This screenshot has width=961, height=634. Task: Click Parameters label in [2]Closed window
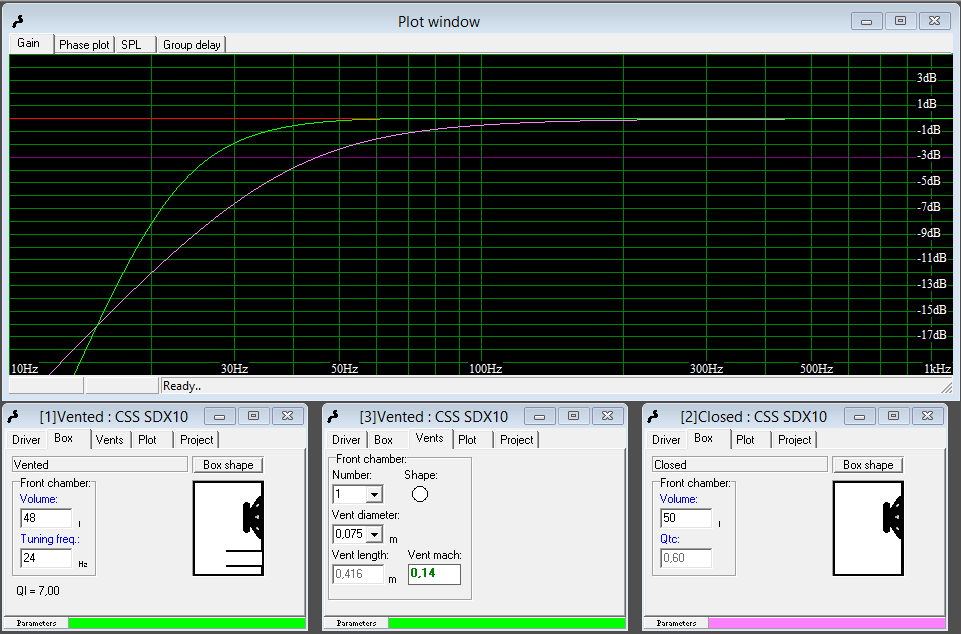(676, 623)
